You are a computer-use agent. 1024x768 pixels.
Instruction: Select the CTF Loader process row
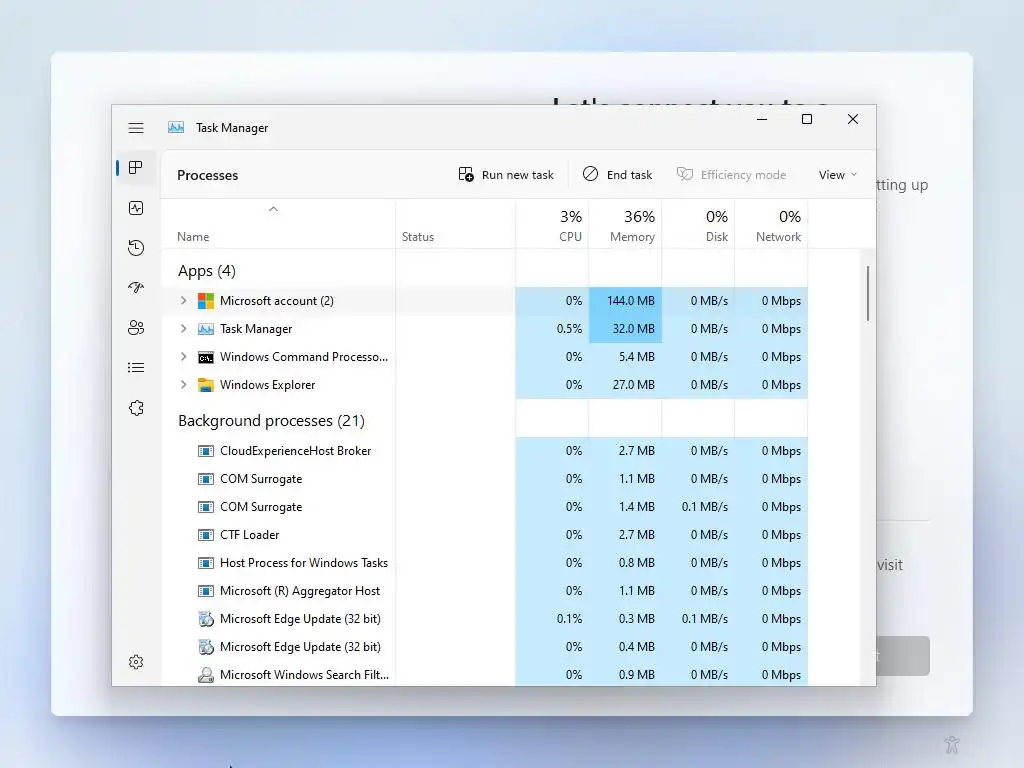coord(485,535)
